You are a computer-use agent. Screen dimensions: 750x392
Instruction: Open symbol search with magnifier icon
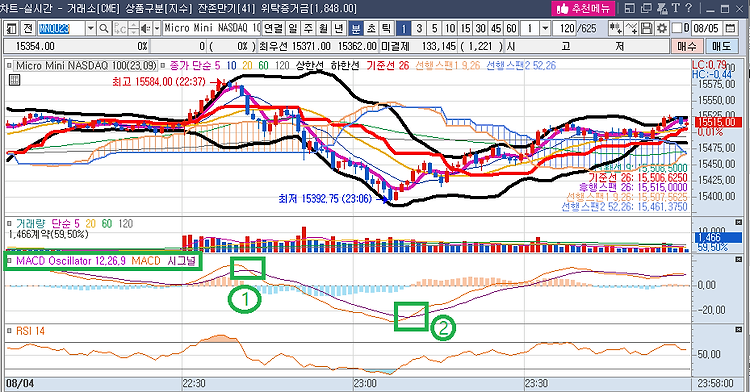(x=103, y=29)
